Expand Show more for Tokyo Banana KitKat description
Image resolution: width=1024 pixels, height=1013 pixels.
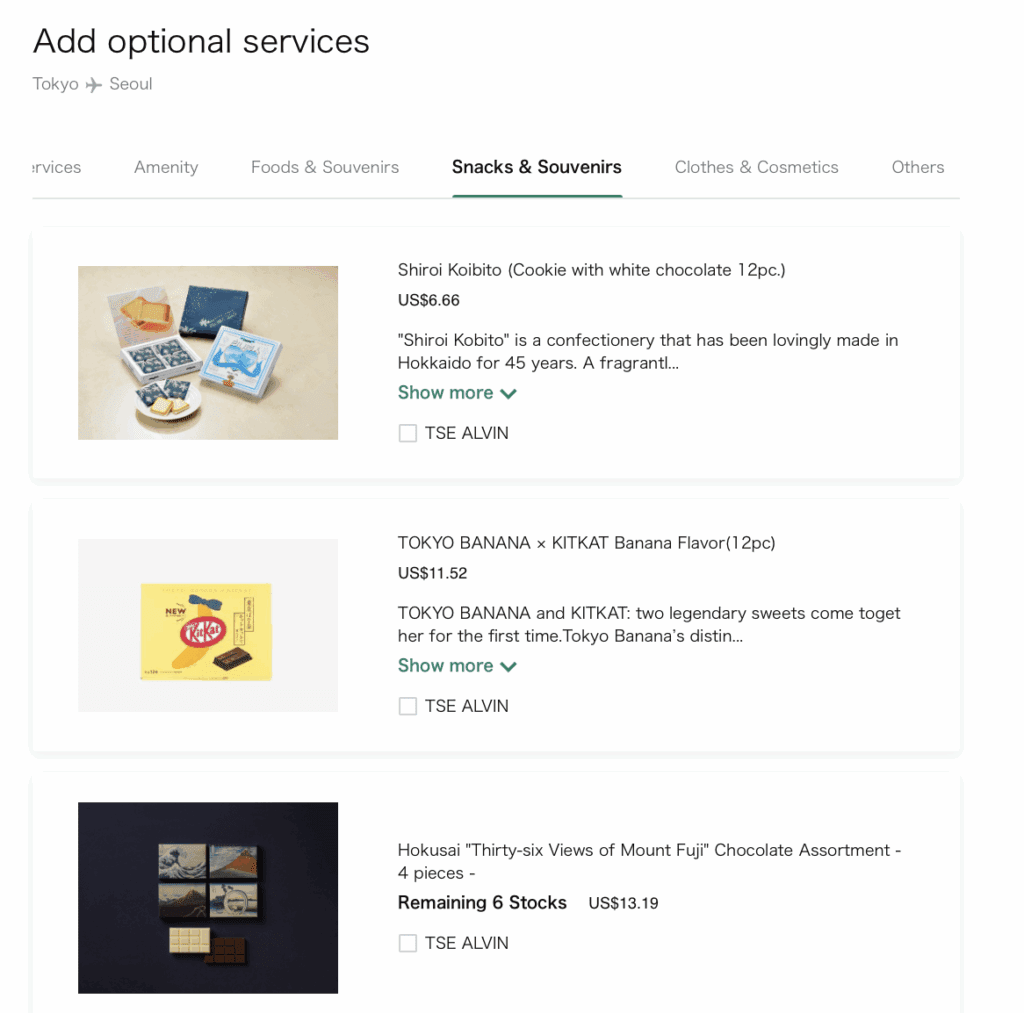click(x=446, y=666)
